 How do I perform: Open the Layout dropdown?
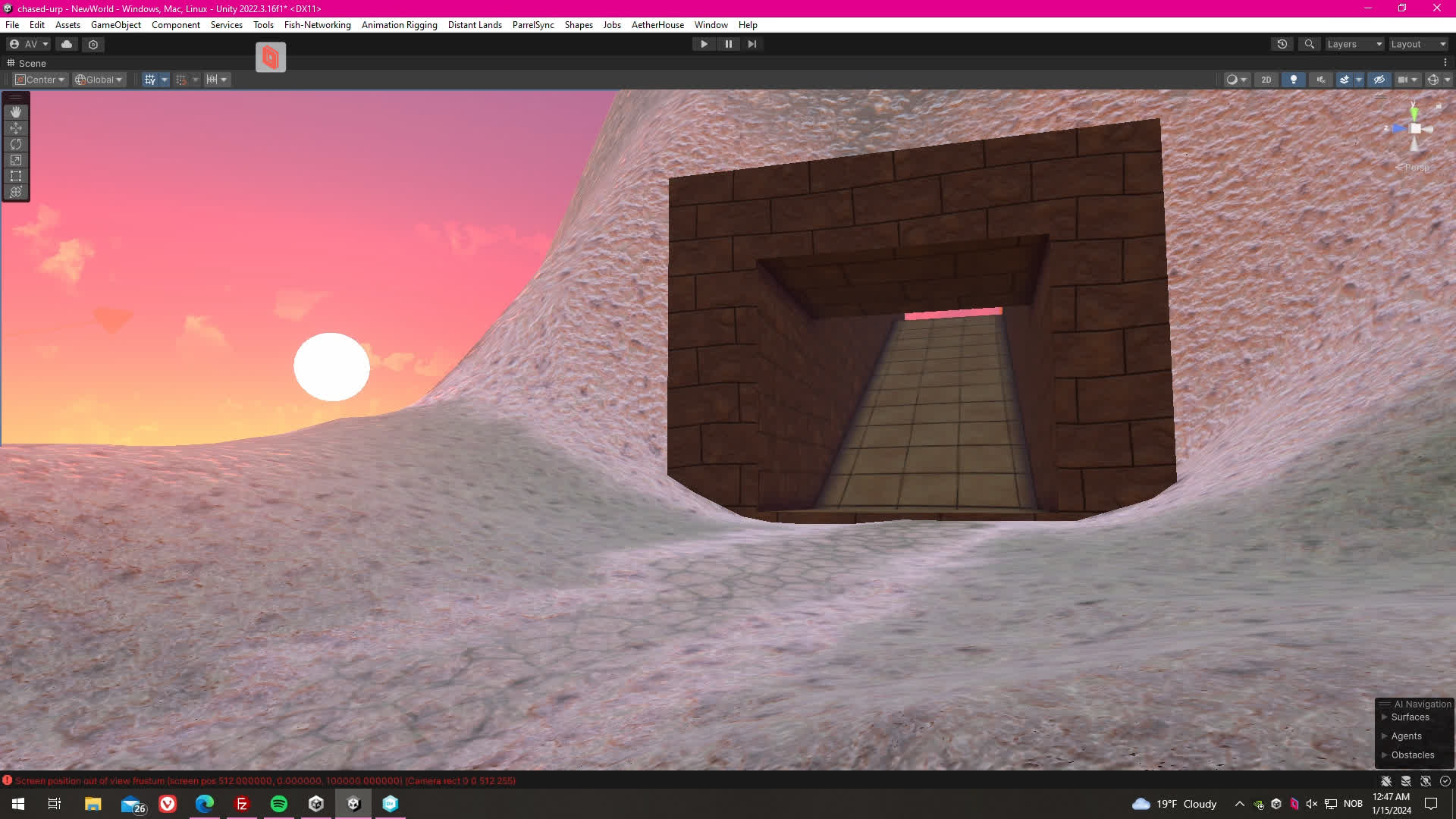point(1418,44)
